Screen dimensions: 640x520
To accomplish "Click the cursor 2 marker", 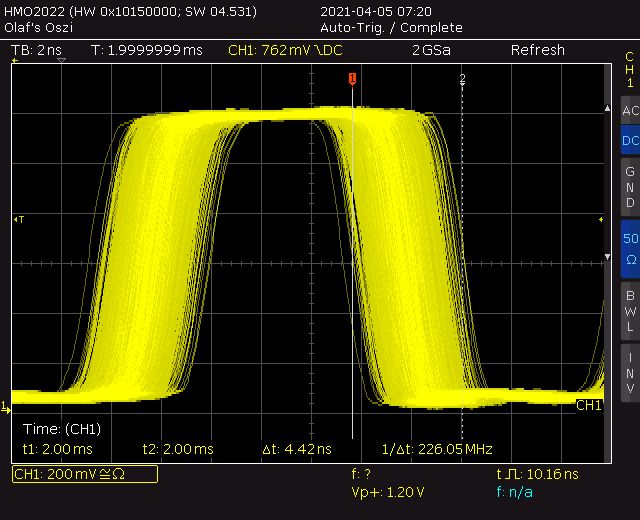I will click(x=462, y=79).
